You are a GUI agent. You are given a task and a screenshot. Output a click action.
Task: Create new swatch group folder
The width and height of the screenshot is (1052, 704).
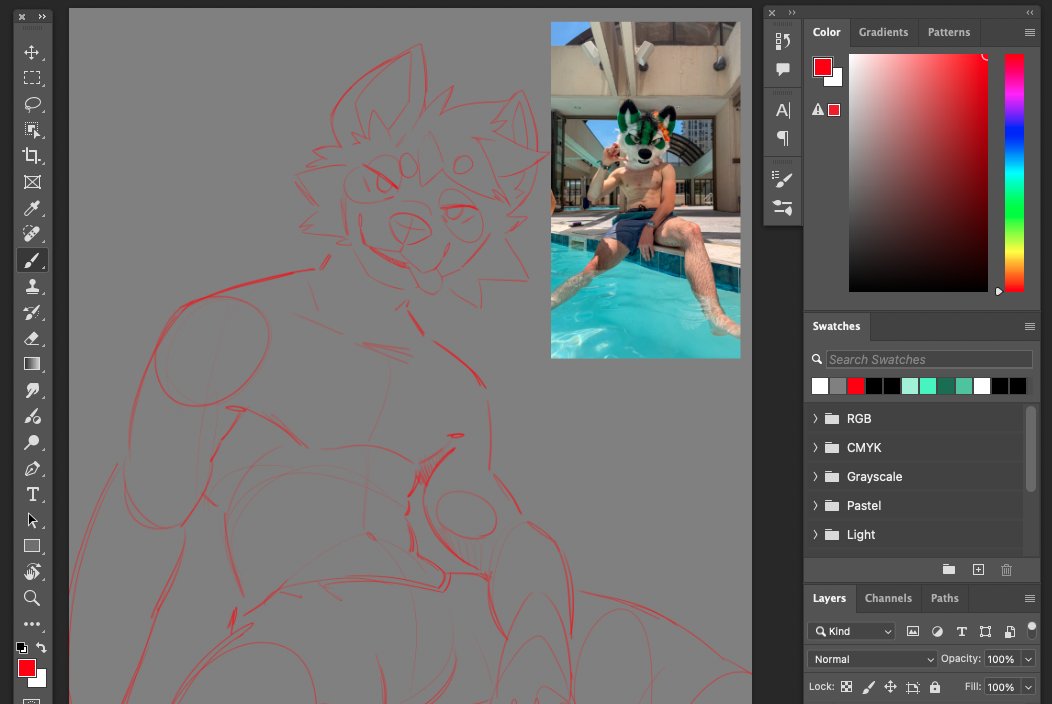pos(949,570)
